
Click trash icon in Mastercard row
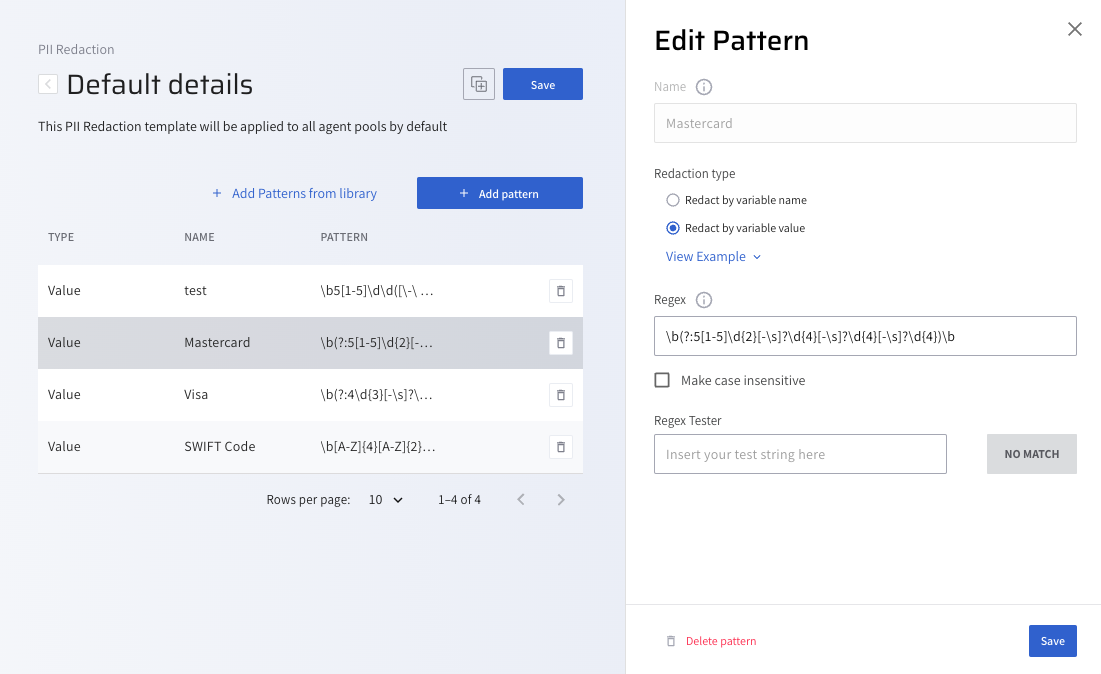560,343
